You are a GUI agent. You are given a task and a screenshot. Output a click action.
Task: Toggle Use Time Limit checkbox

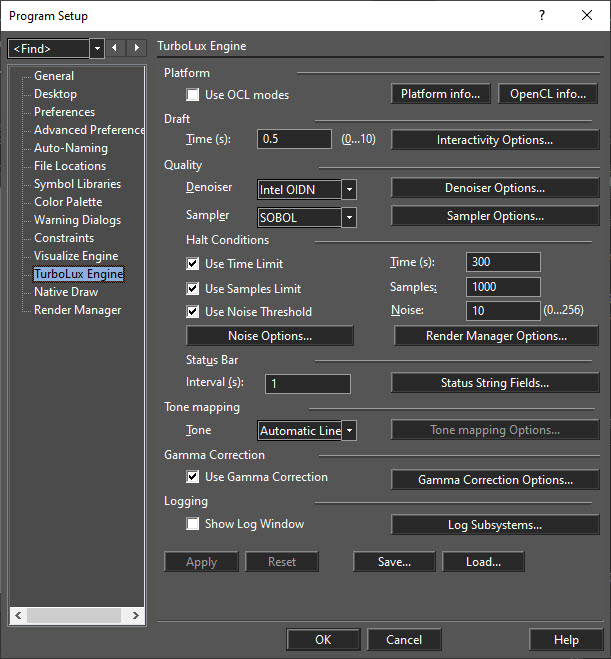tap(192, 264)
